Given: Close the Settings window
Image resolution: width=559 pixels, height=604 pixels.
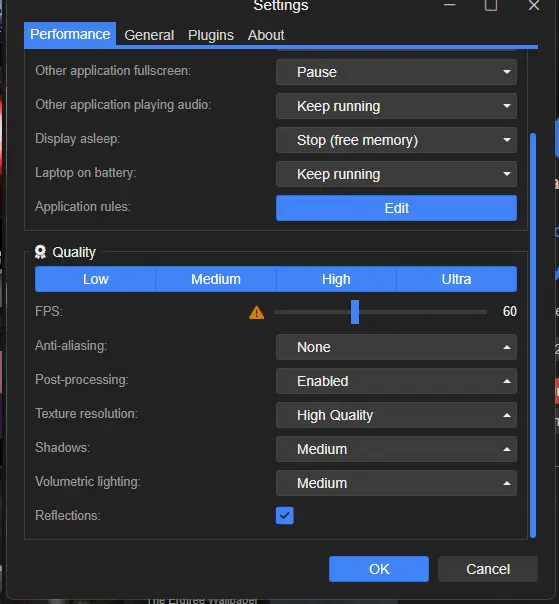Looking at the screenshot, I should click(x=534, y=5).
